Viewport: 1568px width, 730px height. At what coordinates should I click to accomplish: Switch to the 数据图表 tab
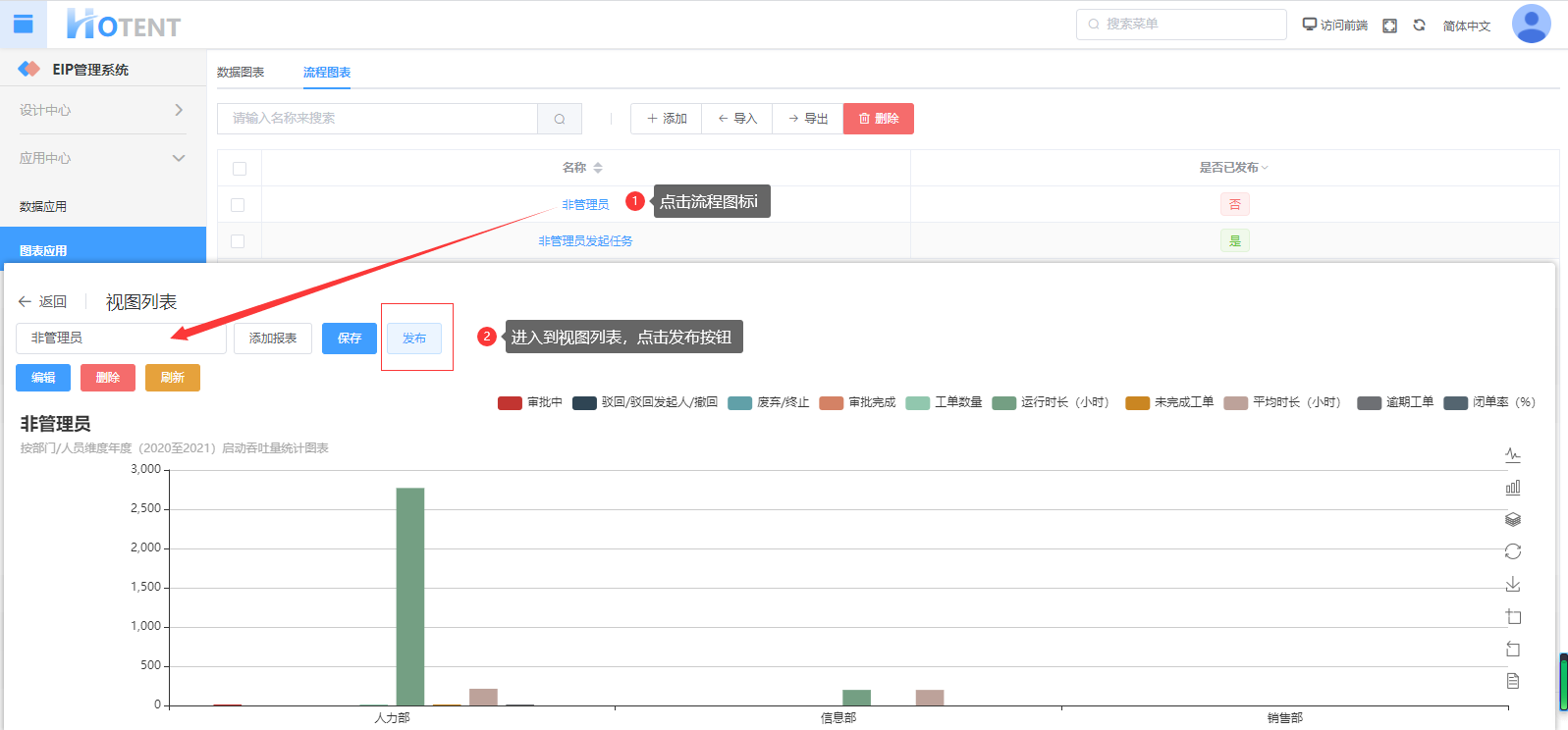tap(241, 73)
